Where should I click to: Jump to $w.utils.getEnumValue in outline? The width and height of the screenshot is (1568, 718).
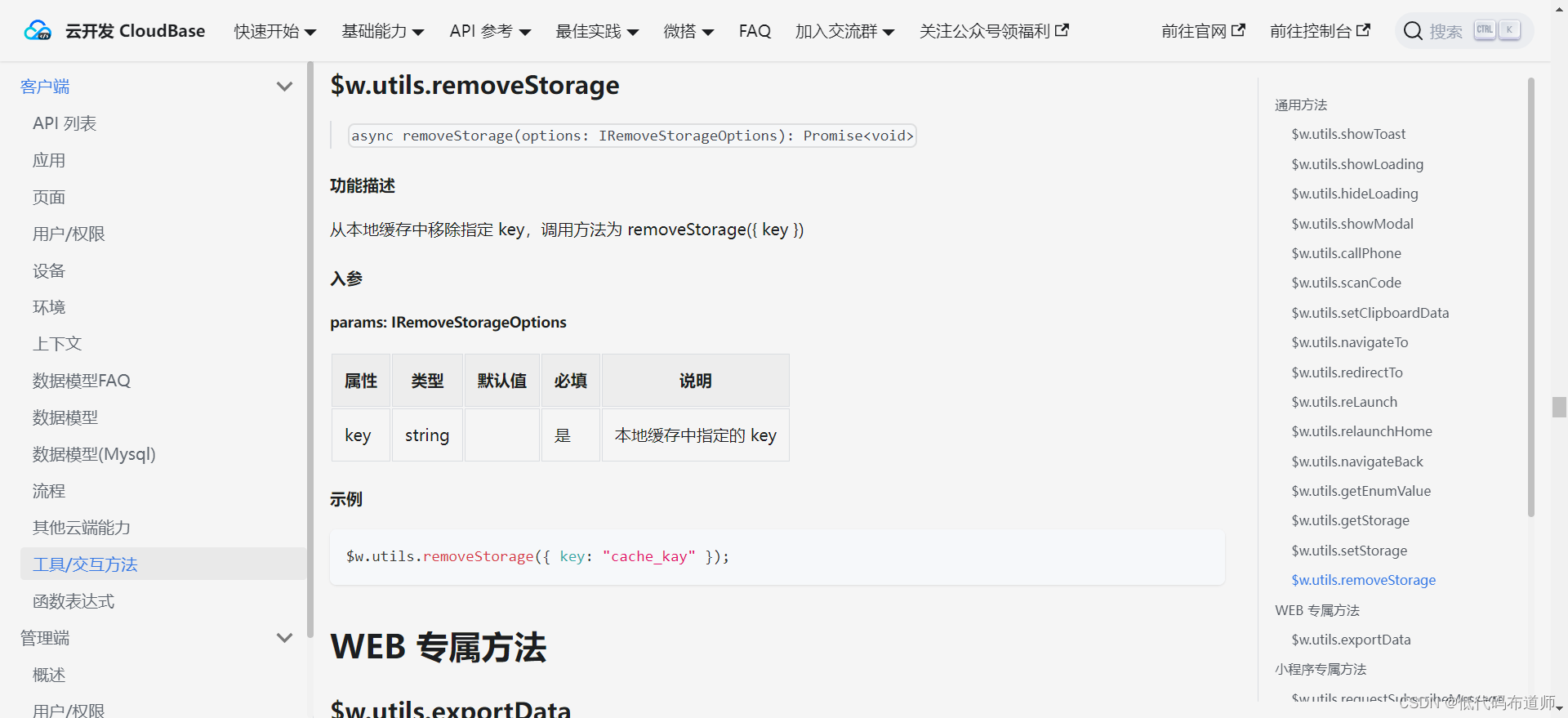click(x=1361, y=491)
